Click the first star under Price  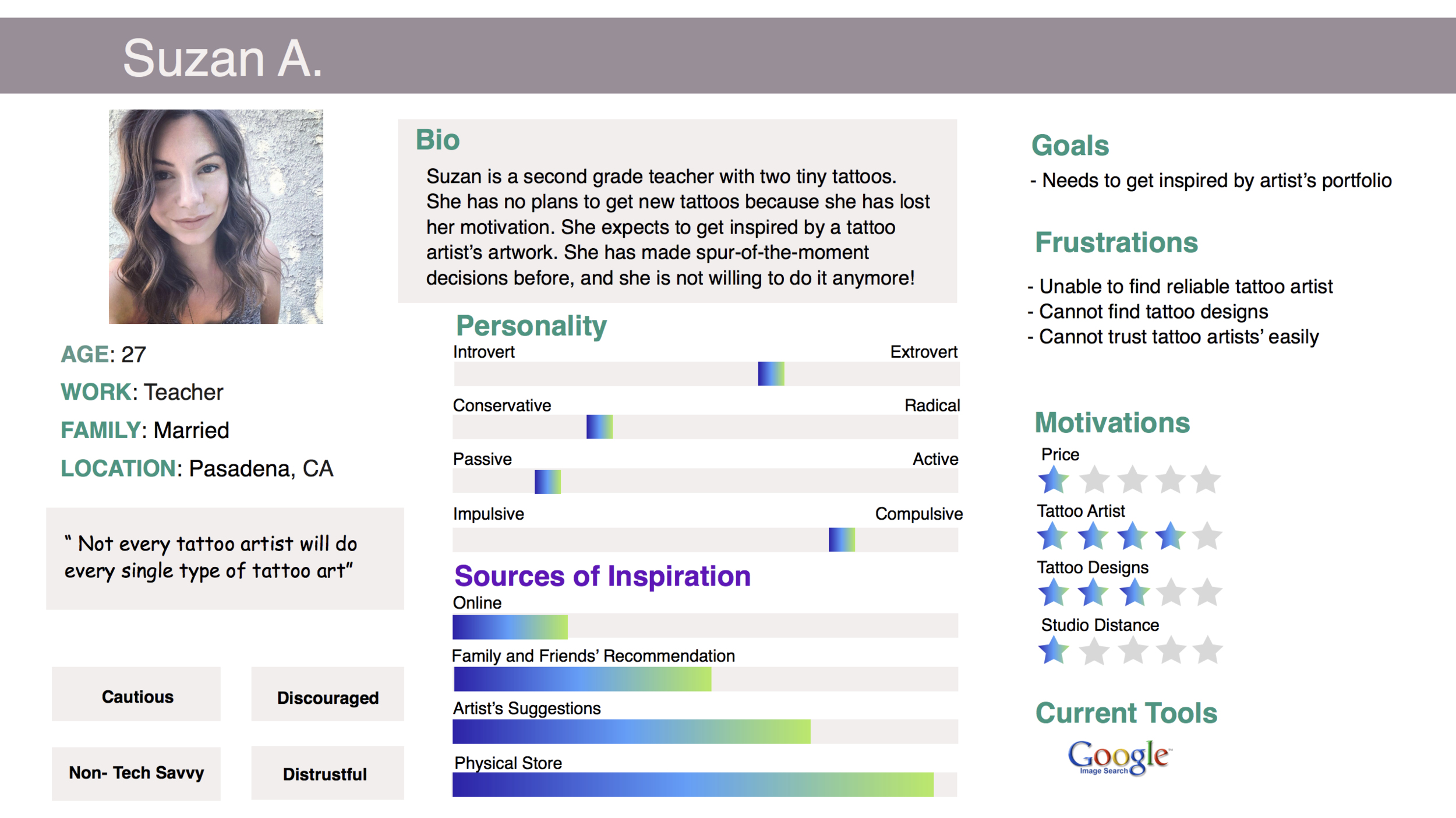click(1054, 479)
